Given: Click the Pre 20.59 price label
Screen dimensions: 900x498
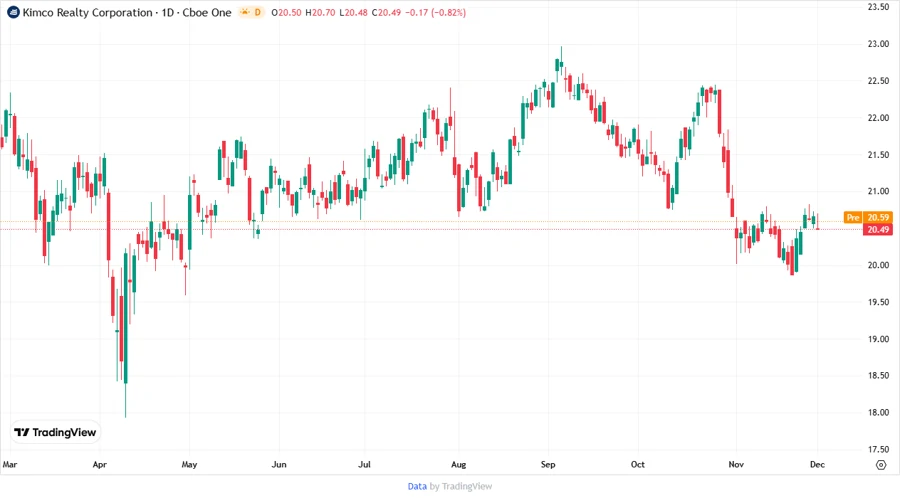Looking at the screenshot, I should tap(868, 217).
